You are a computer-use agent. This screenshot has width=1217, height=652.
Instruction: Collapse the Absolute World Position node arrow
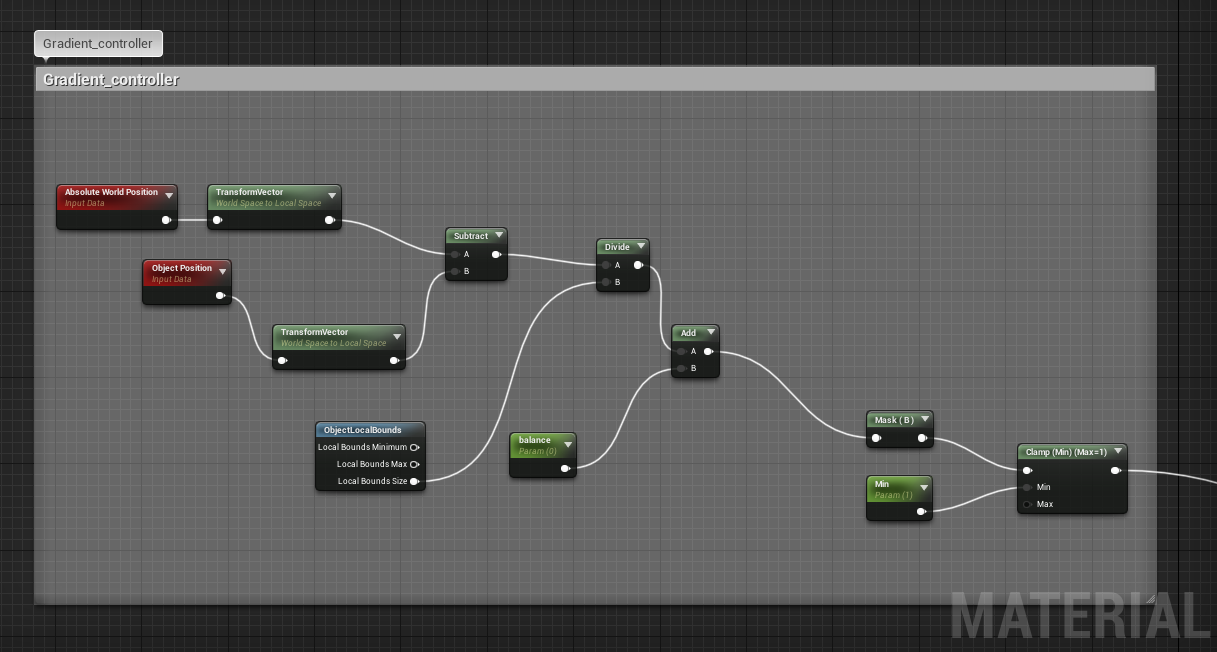point(169,196)
